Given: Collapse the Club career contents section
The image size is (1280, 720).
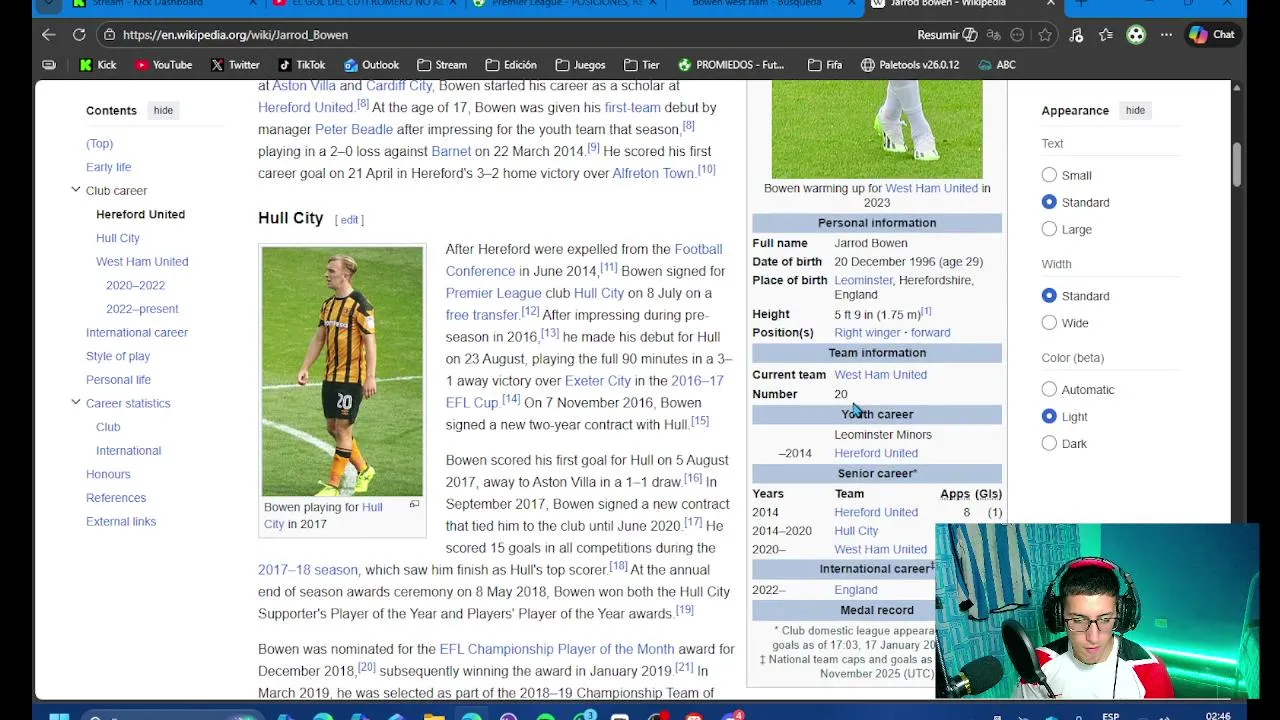Looking at the screenshot, I should [75, 190].
